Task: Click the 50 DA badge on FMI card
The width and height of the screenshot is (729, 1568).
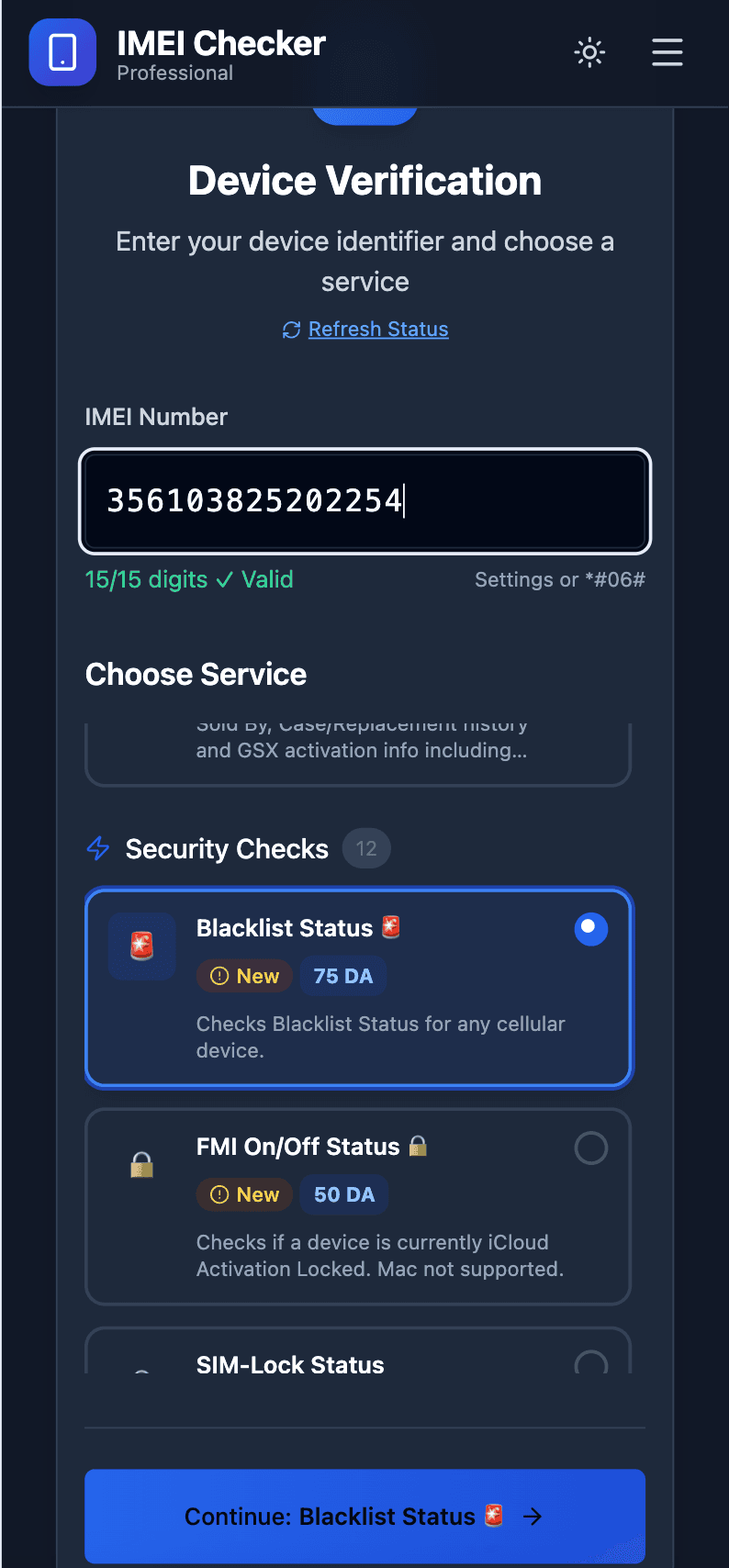Action: [343, 1194]
